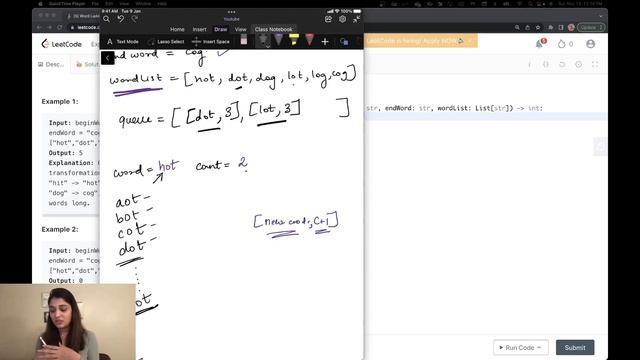Open the Window menu in menu bar
640x360 pixels.
[143, 3]
